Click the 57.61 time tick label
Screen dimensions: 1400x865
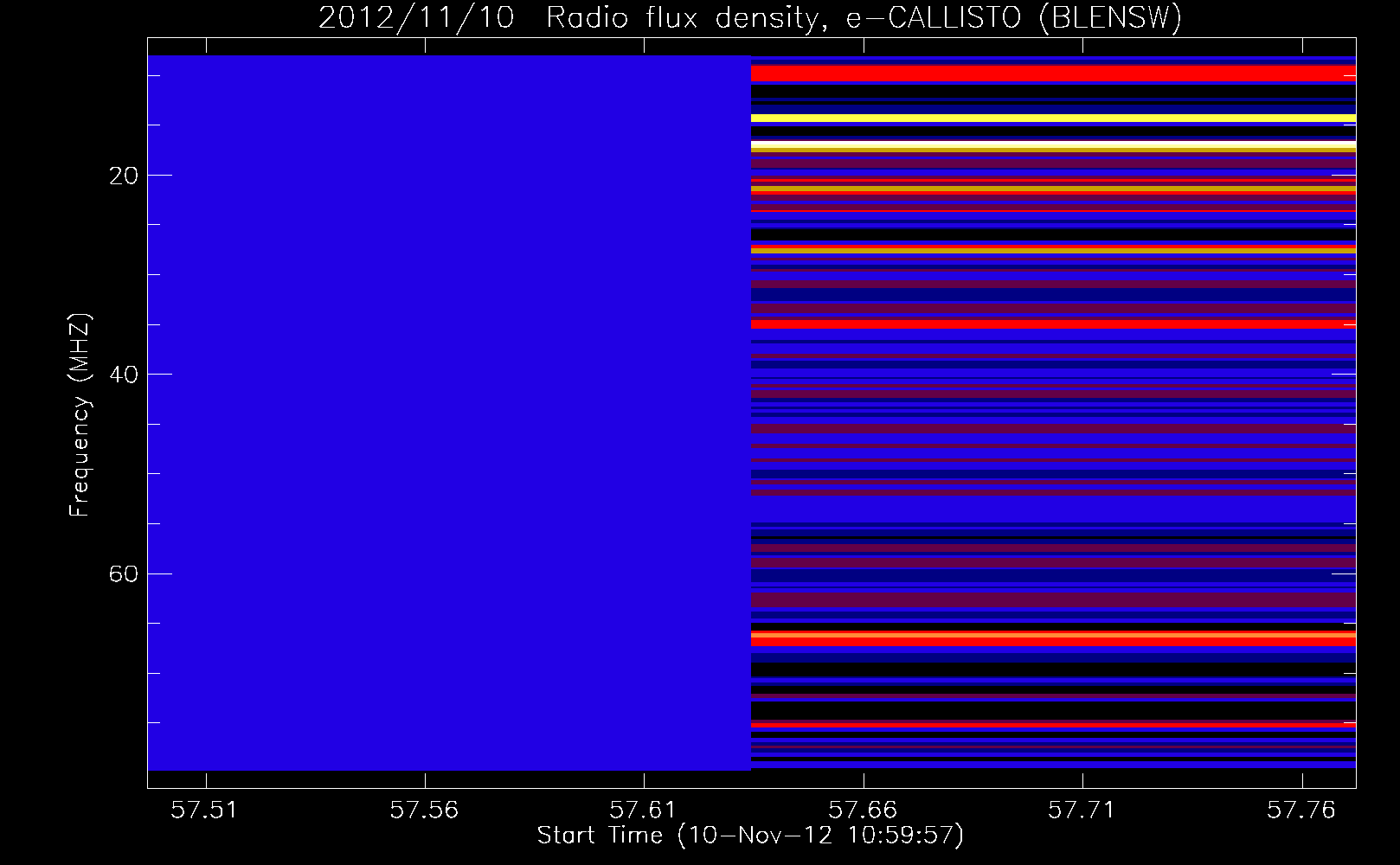click(x=644, y=811)
